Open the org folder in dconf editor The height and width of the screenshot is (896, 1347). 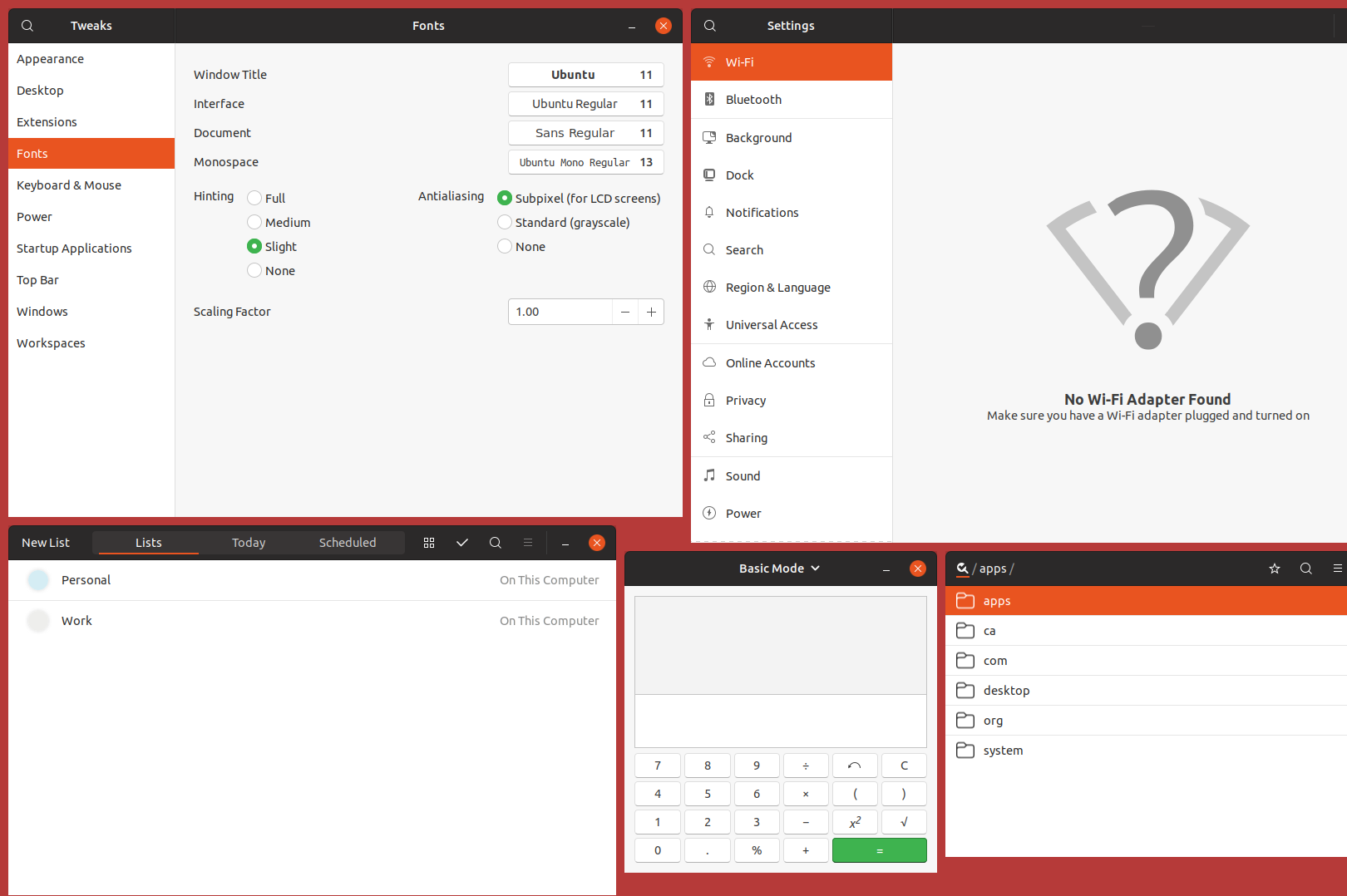[x=1146, y=721]
